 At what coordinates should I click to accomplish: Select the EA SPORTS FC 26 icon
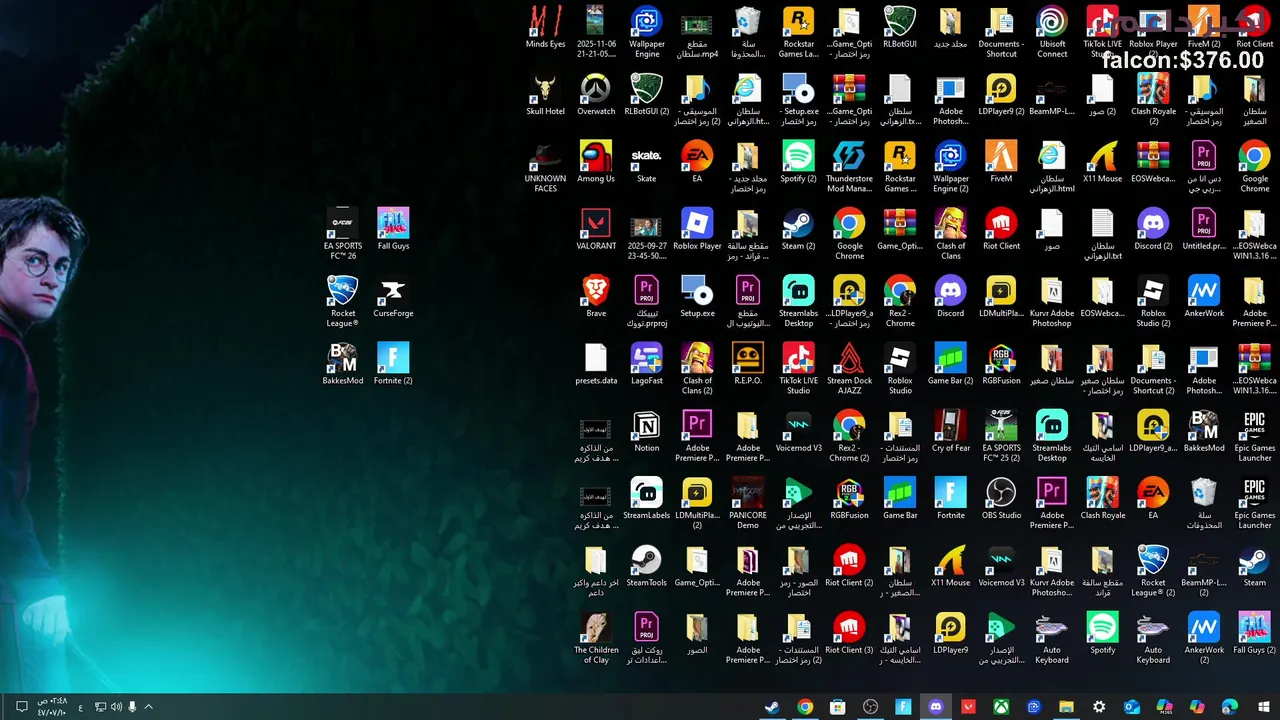[342, 234]
